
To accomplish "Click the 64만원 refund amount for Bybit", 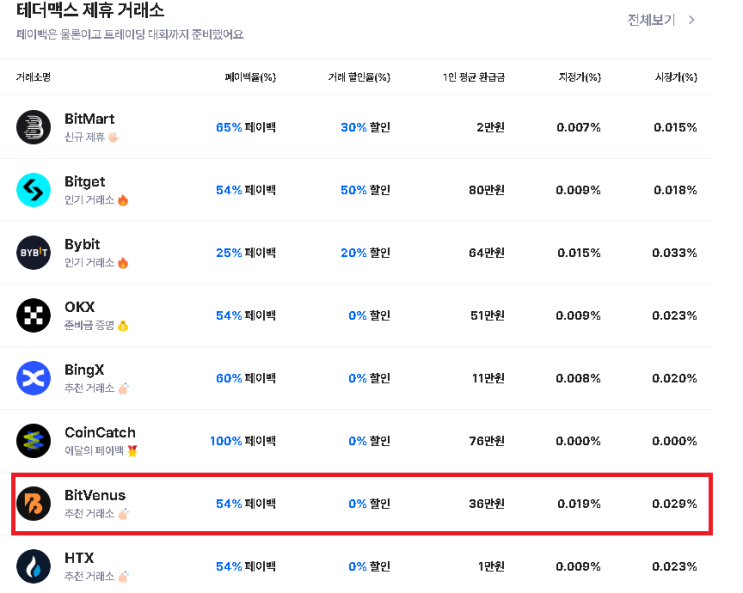I will (x=487, y=253).
